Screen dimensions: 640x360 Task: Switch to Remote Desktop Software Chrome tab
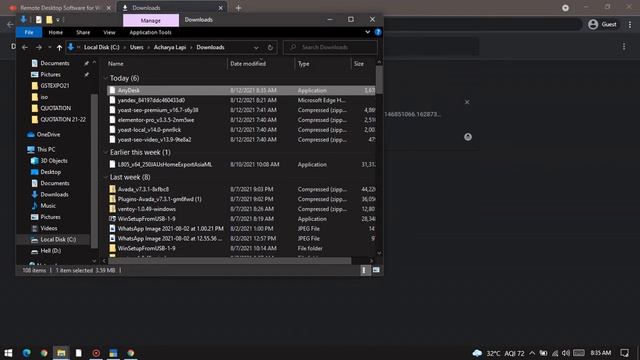[59, 8]
